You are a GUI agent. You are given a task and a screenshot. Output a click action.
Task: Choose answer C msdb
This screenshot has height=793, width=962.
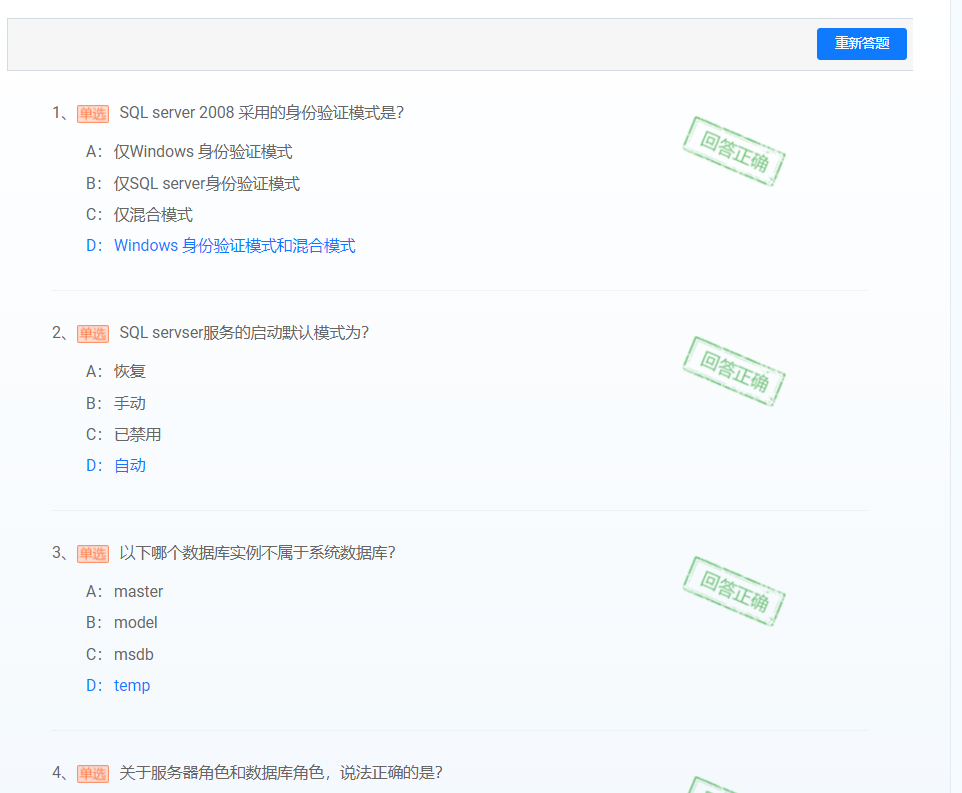[x=120, y=654]
